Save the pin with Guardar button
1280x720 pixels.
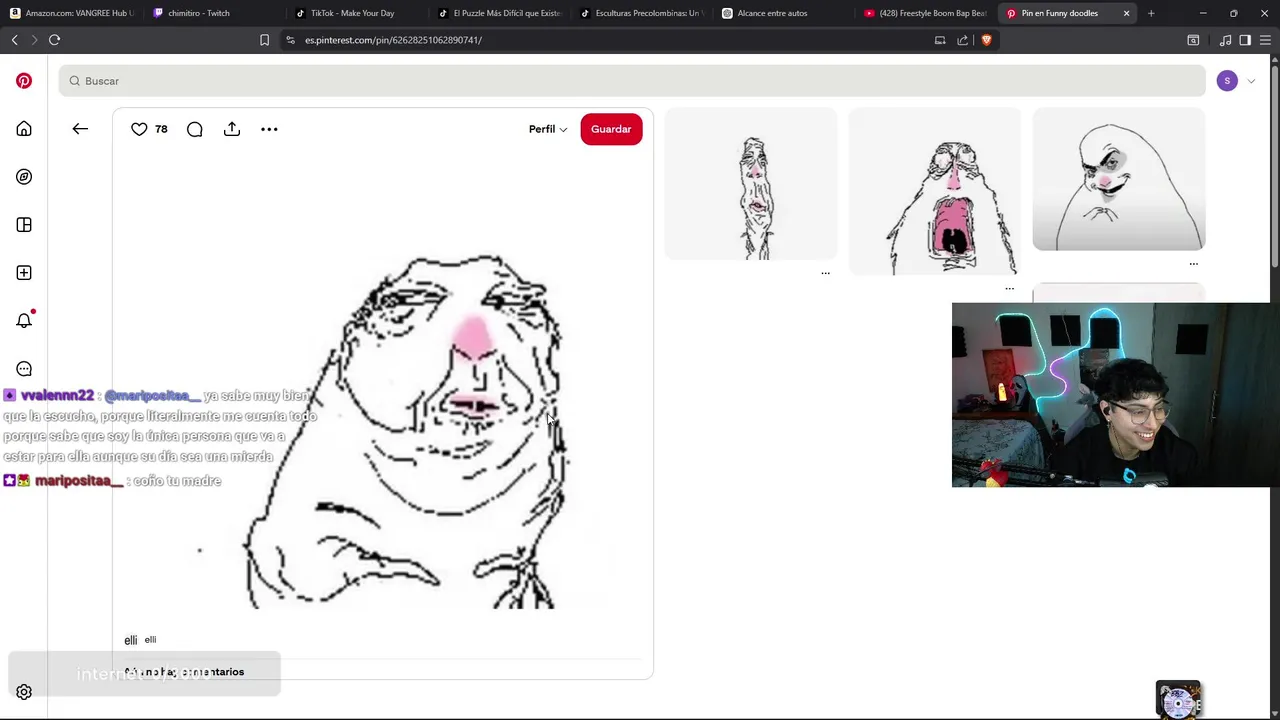tap(611, 129)
